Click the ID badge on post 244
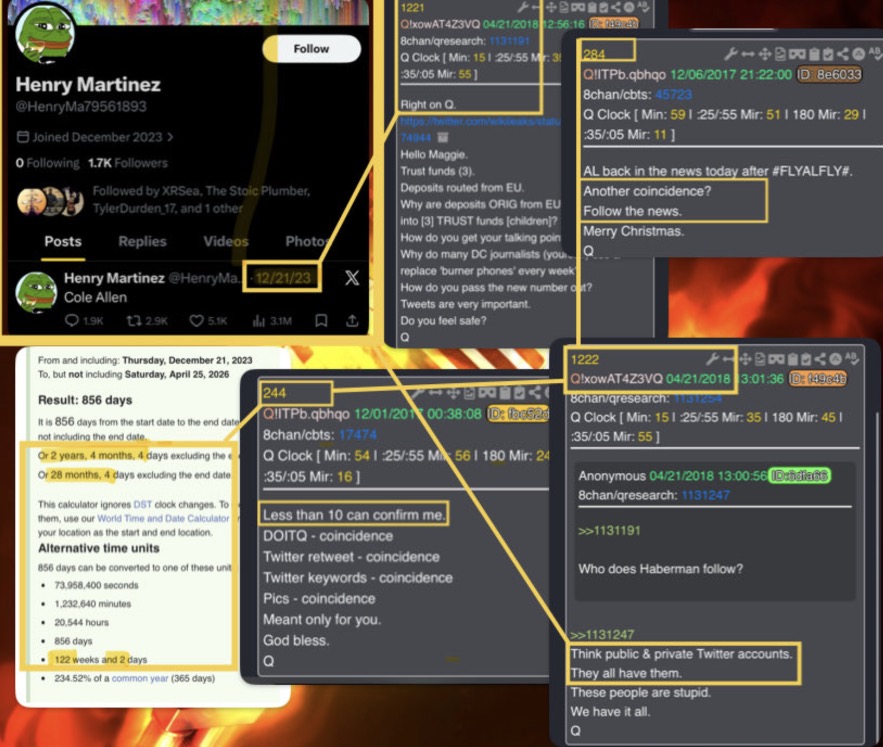 (x=518, y=414)
